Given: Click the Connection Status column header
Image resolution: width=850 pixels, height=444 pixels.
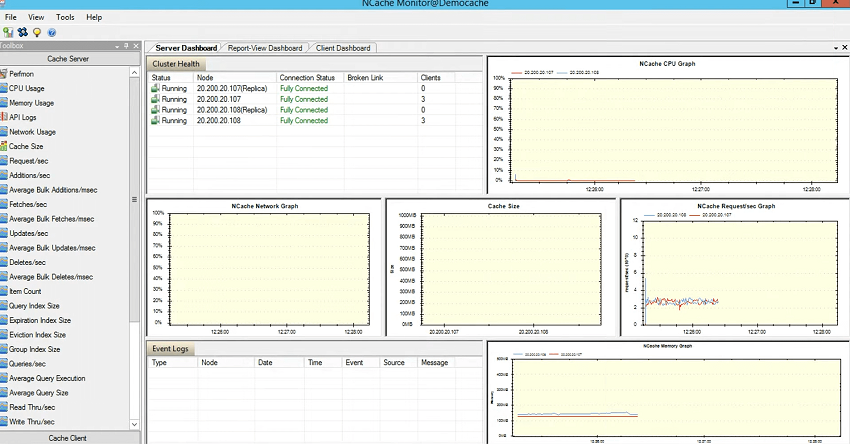Looking at the screenshot, I should 307,78.
